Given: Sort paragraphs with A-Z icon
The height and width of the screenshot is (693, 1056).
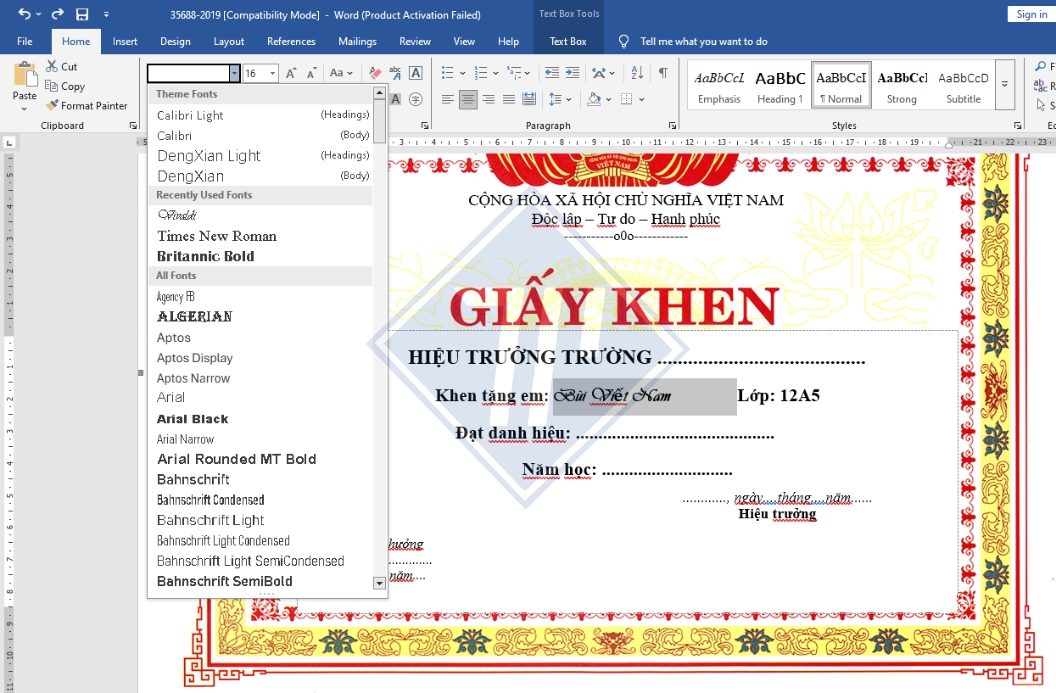Looking at the screenshot, I should [637, 73].
